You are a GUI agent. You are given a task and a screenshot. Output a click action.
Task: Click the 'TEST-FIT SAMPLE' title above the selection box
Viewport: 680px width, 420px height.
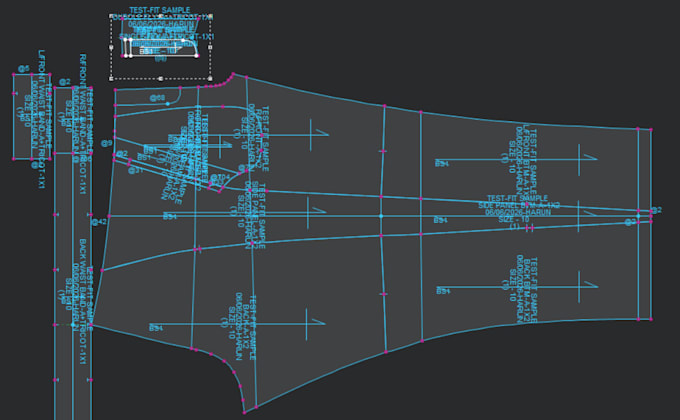coord(160,10)
